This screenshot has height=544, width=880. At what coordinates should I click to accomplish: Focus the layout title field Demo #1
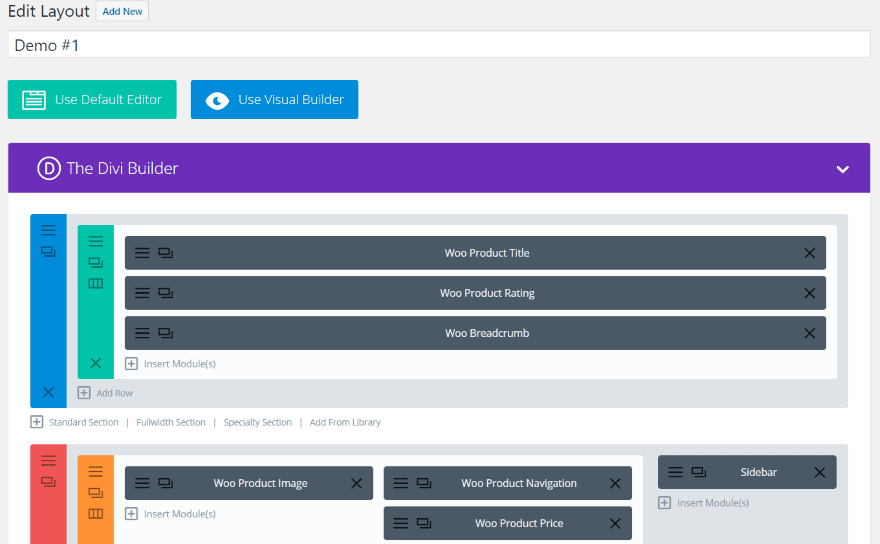pos(439,45)
